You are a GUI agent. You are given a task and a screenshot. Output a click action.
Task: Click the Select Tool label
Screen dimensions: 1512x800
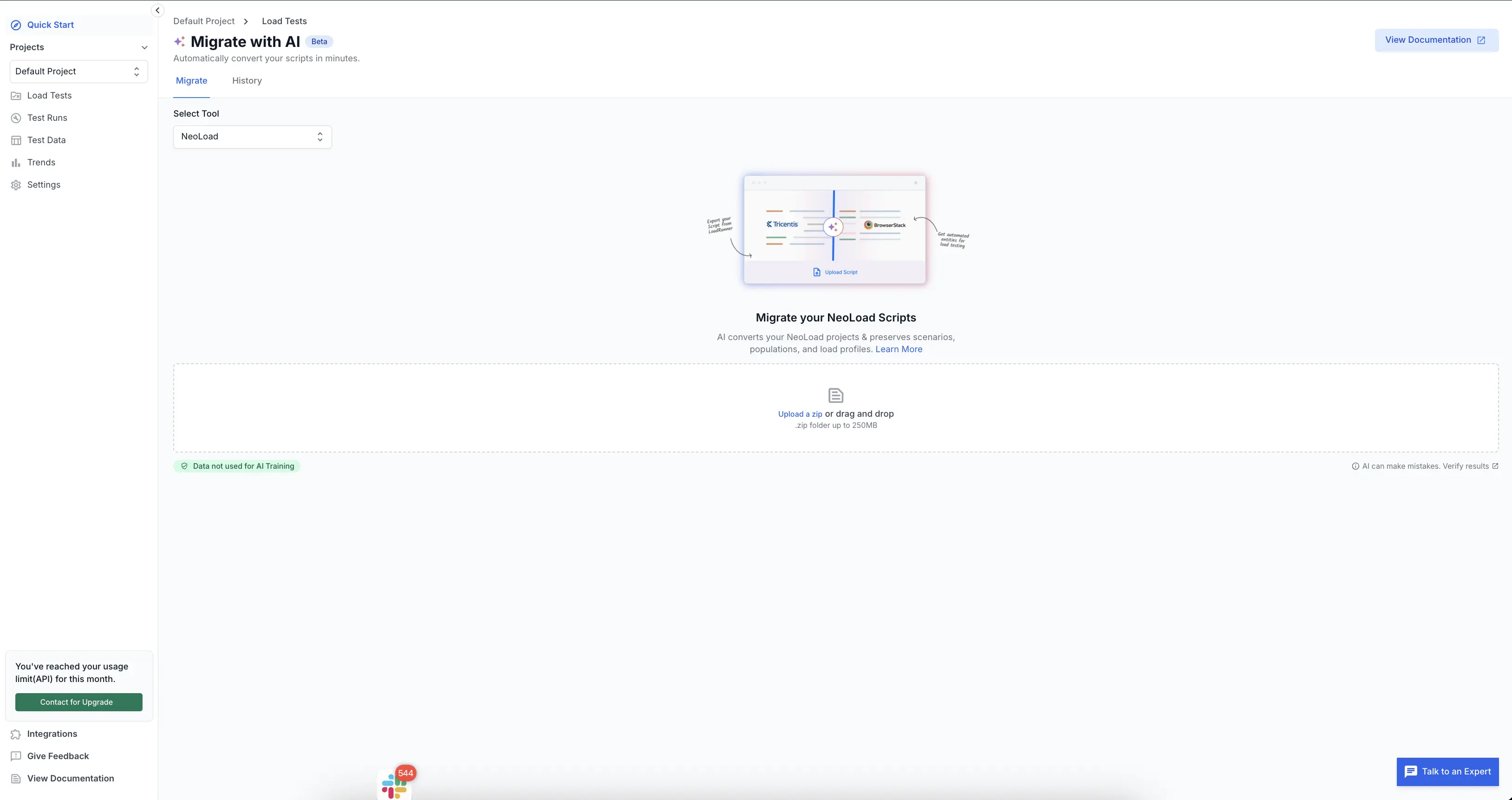tap(196, 114)
